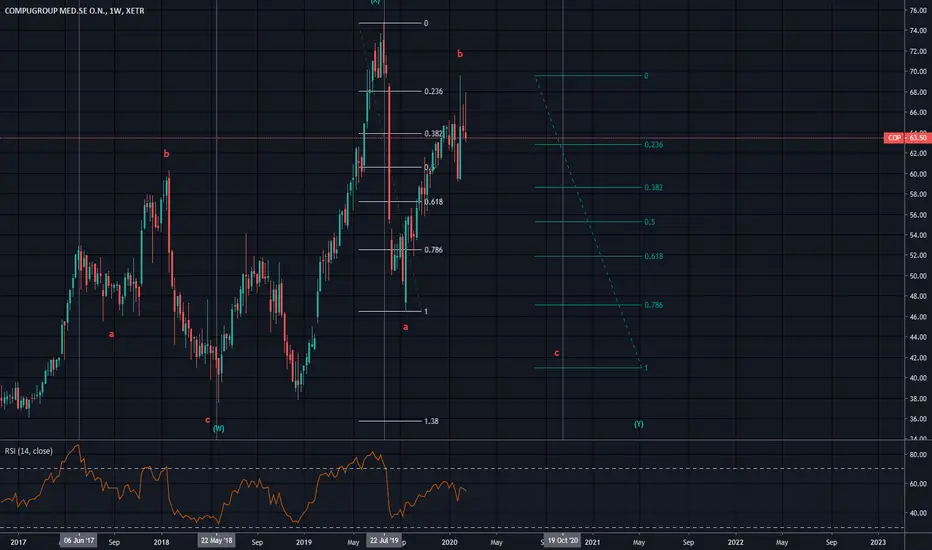Select the (W) wave label
The width and height of the screenshot is (932, 550).
(219, 429)
